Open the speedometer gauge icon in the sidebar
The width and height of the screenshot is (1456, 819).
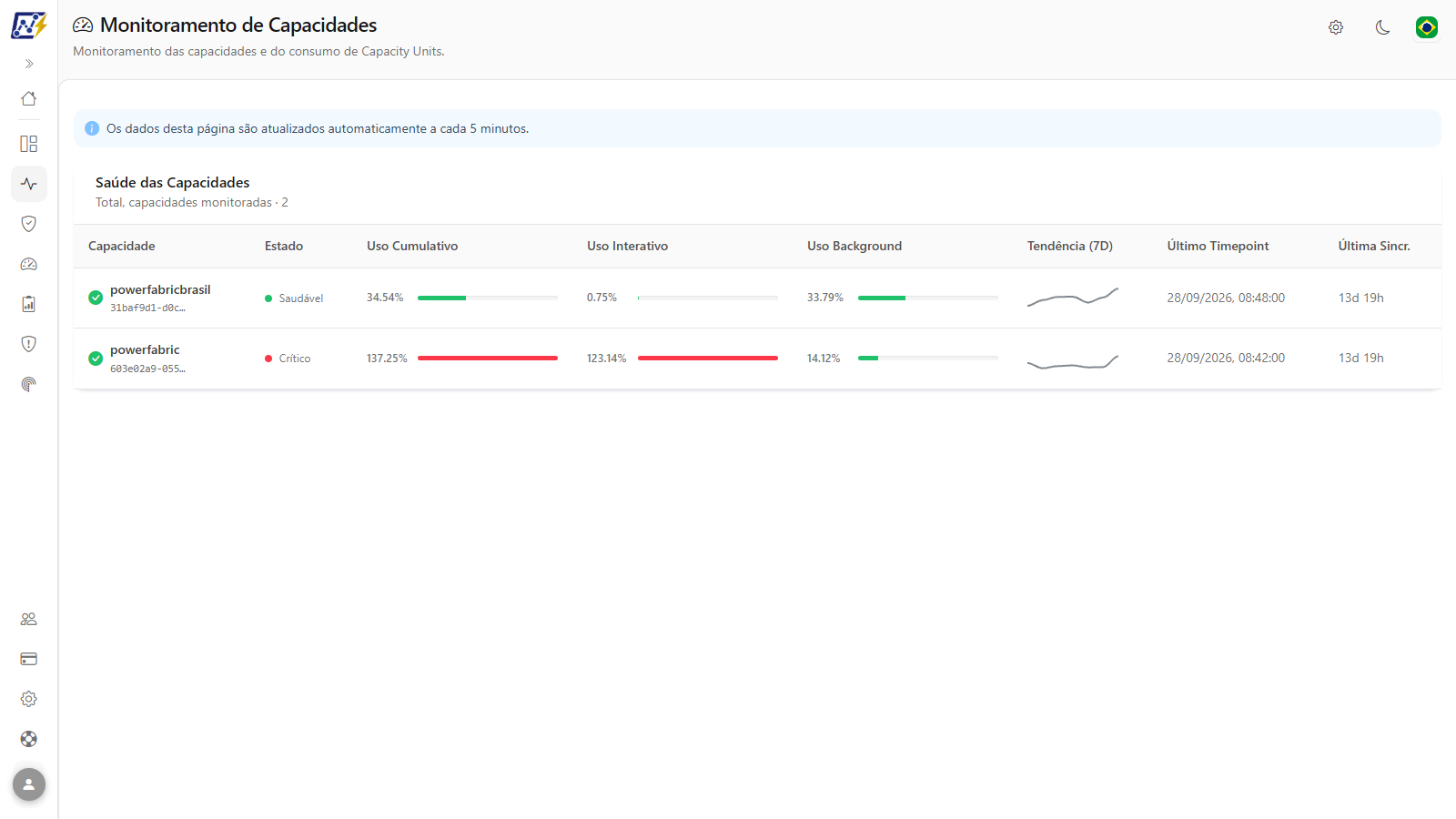tap(29, 264)
